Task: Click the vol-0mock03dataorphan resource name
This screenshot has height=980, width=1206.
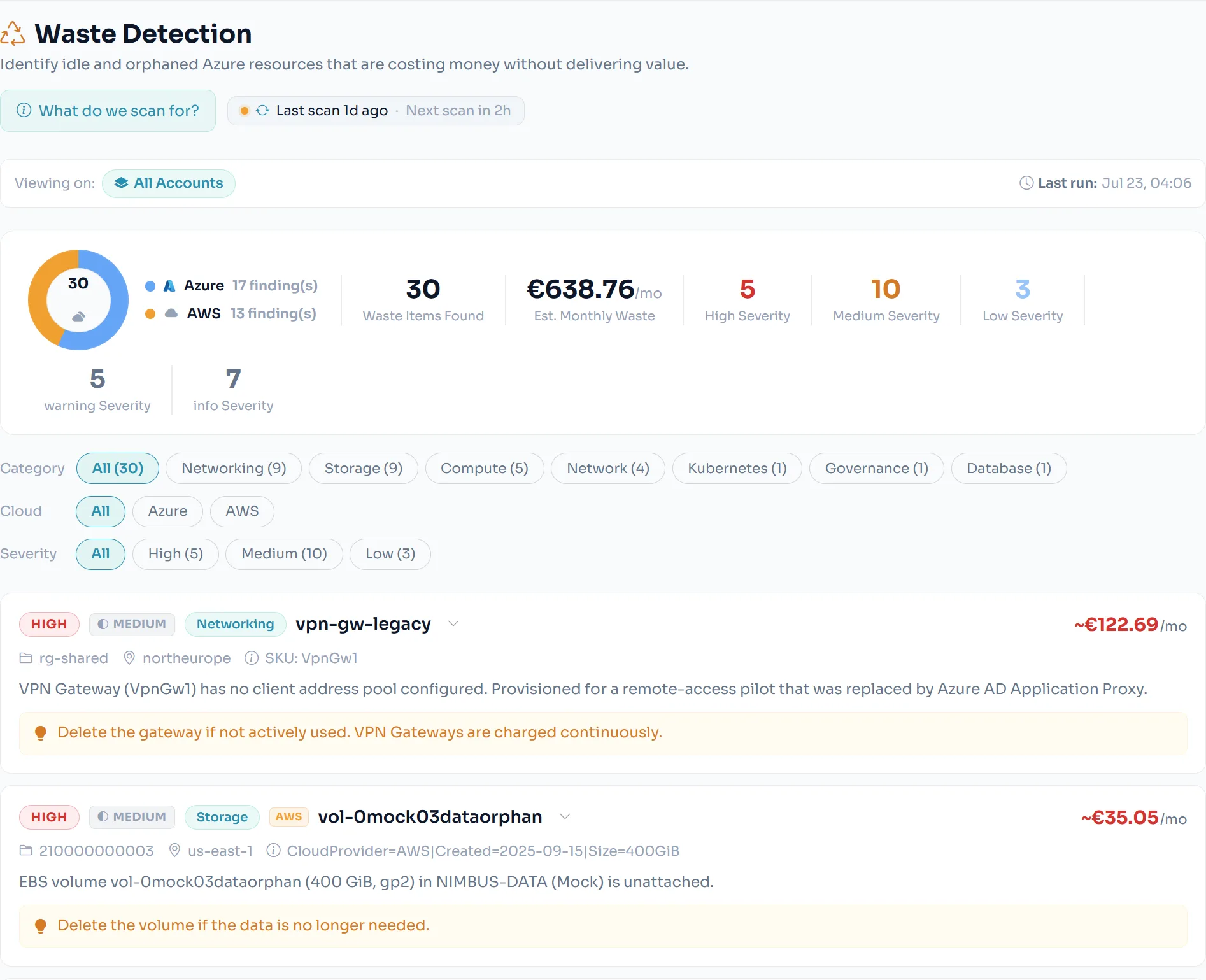Action: [430, 817]
